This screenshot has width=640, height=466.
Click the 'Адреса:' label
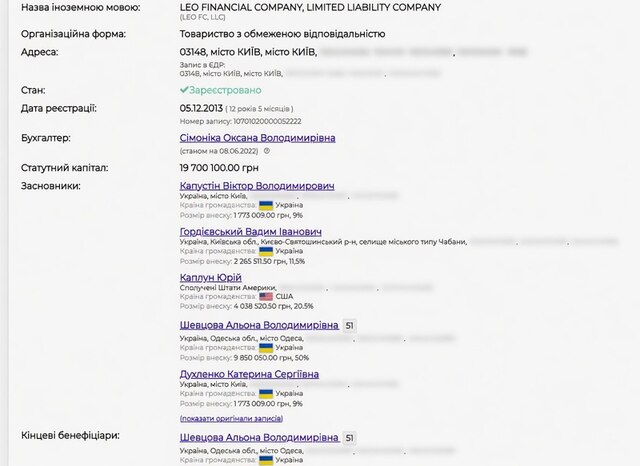tap(40, 52)
